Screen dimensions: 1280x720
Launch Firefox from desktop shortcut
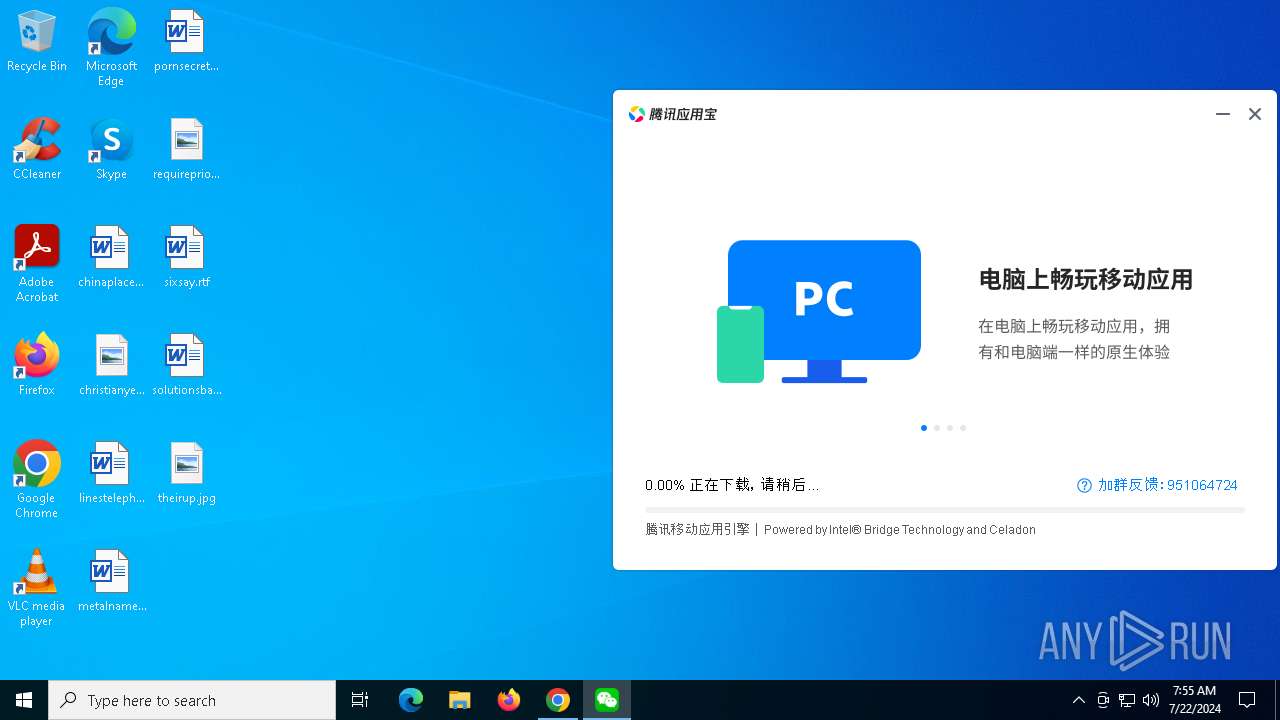point(37,365)
